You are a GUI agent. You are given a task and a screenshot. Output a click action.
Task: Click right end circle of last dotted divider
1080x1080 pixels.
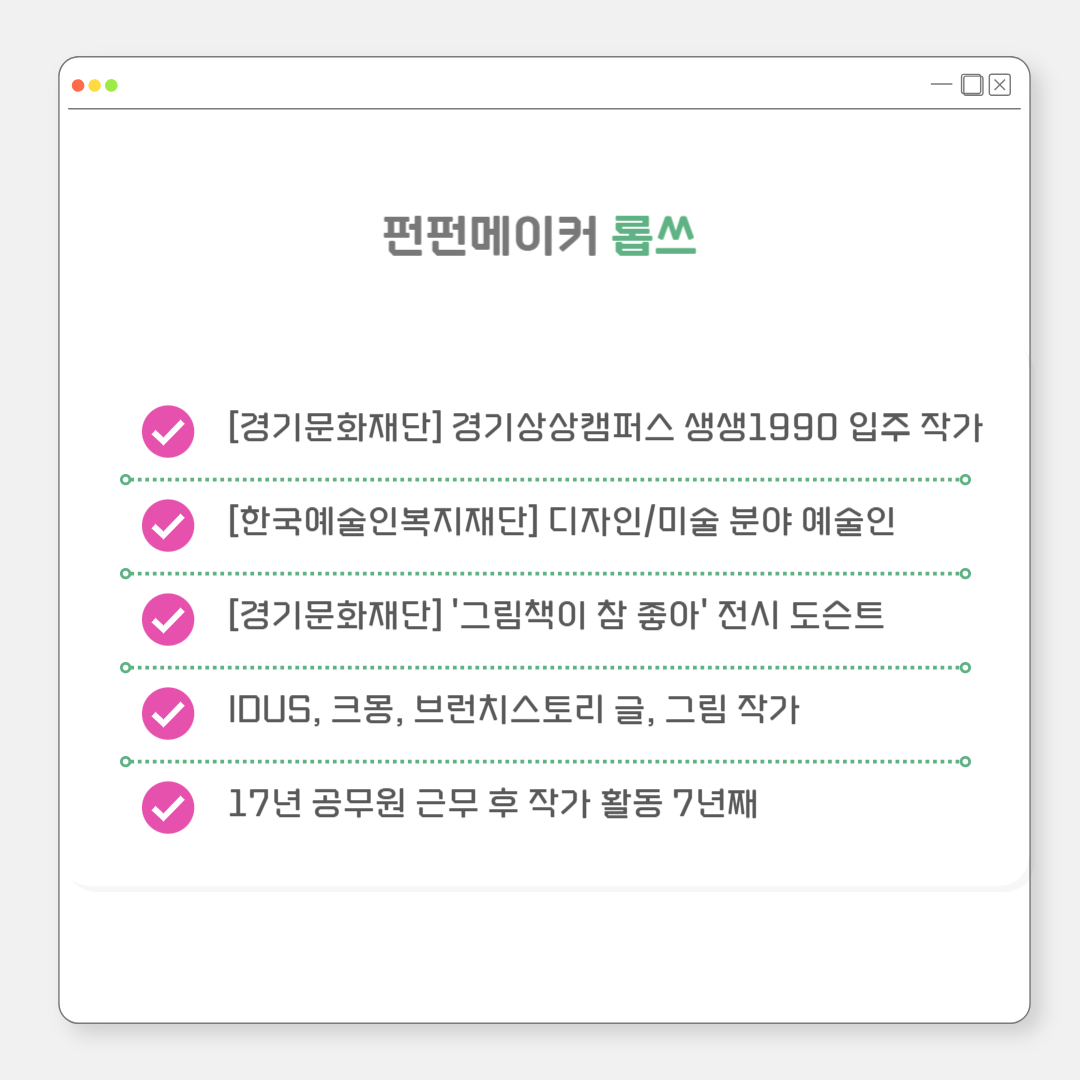pyautogui.click(x=965, y=762)
